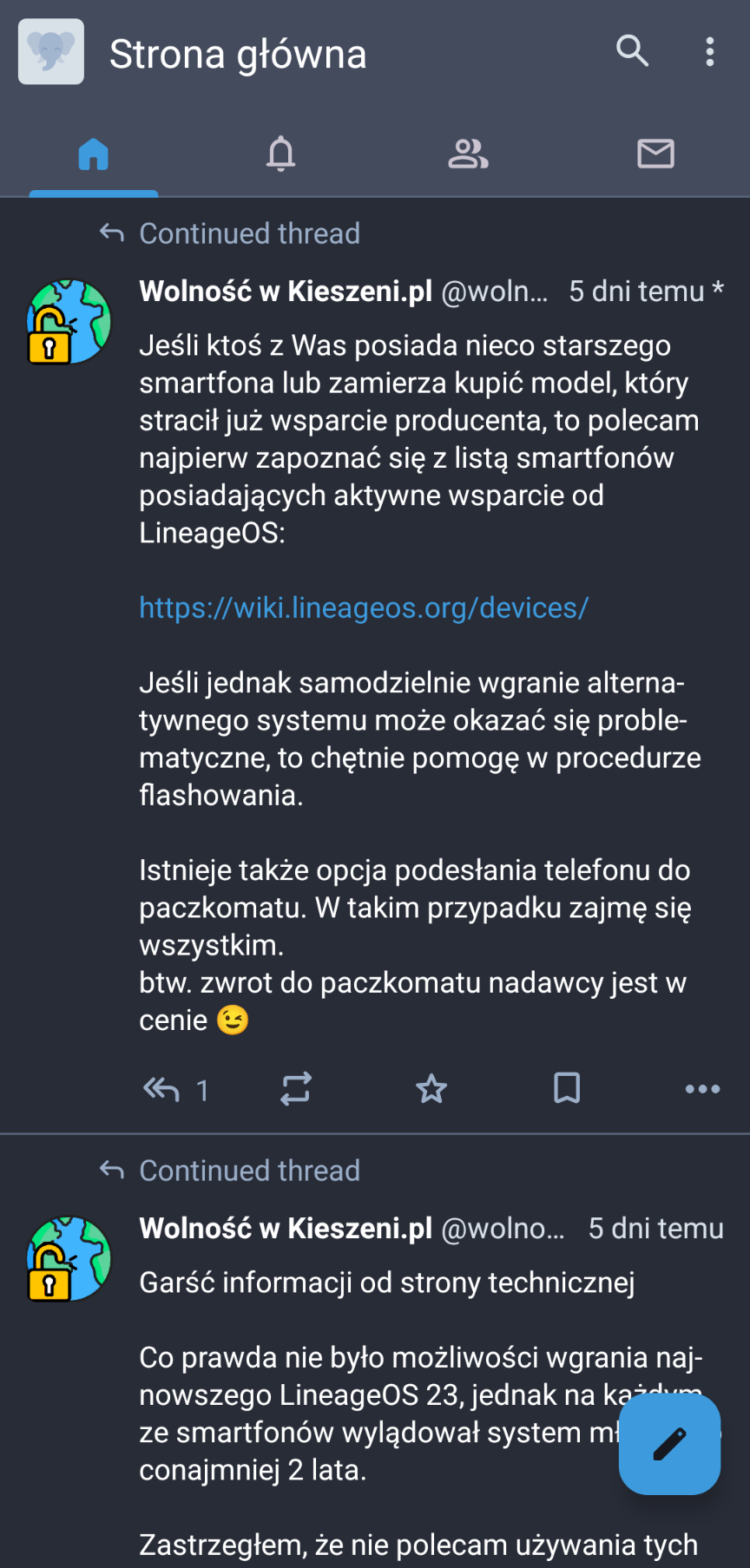Switch to the Local timeline people tab
Image resolution: width=750 pixels, height=1568 pixels.
468,154
